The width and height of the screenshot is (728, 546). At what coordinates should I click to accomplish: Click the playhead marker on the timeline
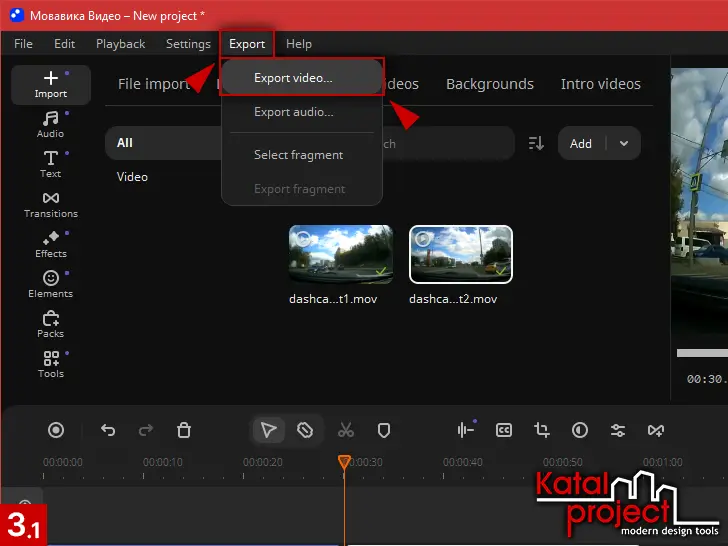pyautogui.click(x=344, y=462)
